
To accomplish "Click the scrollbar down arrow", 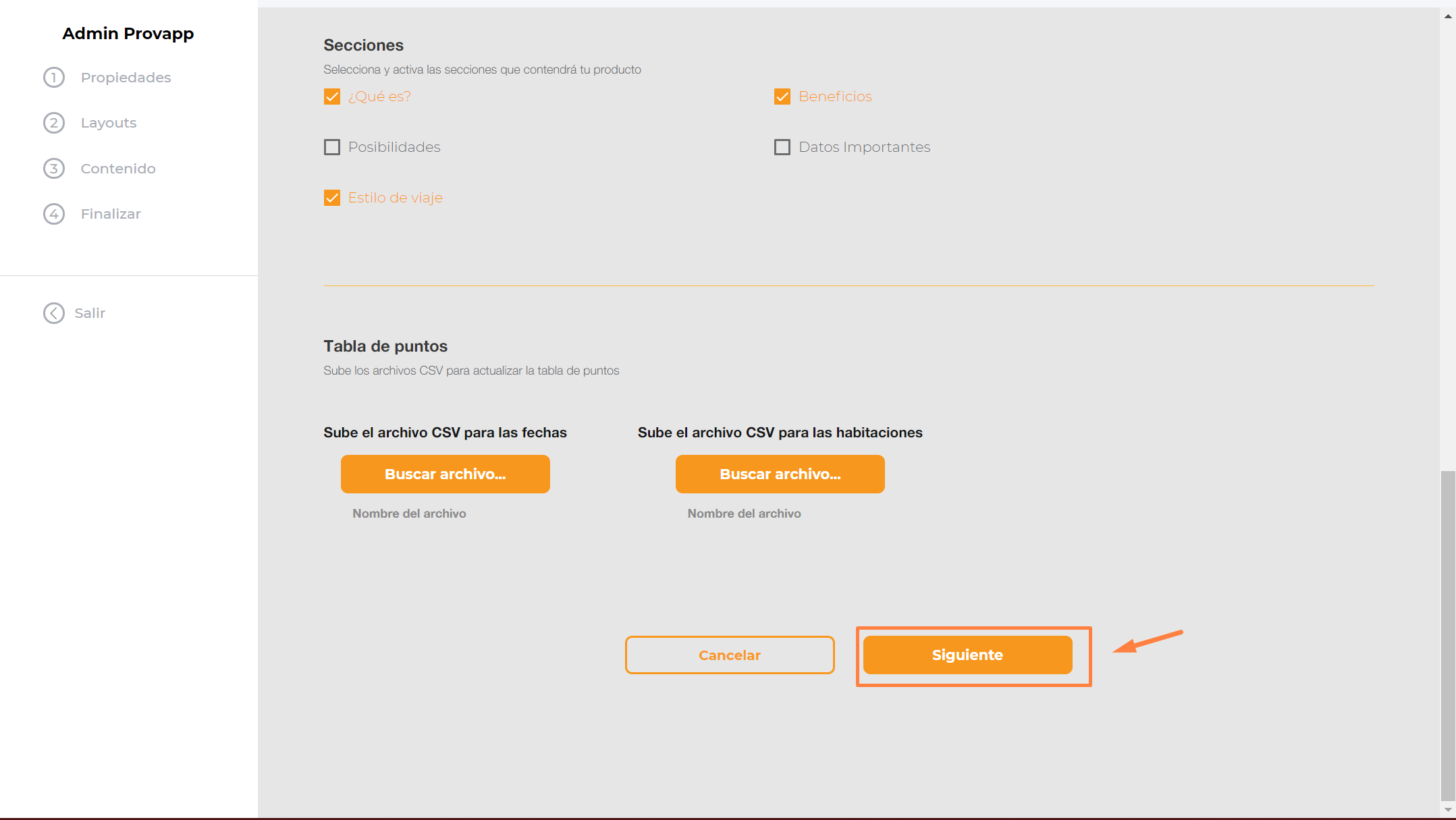I will coord(1448,809).
